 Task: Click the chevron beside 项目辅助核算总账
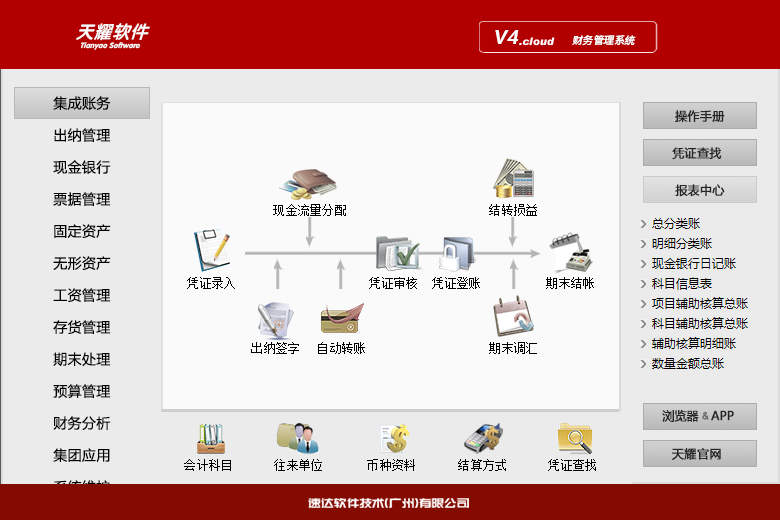[643, 304]
